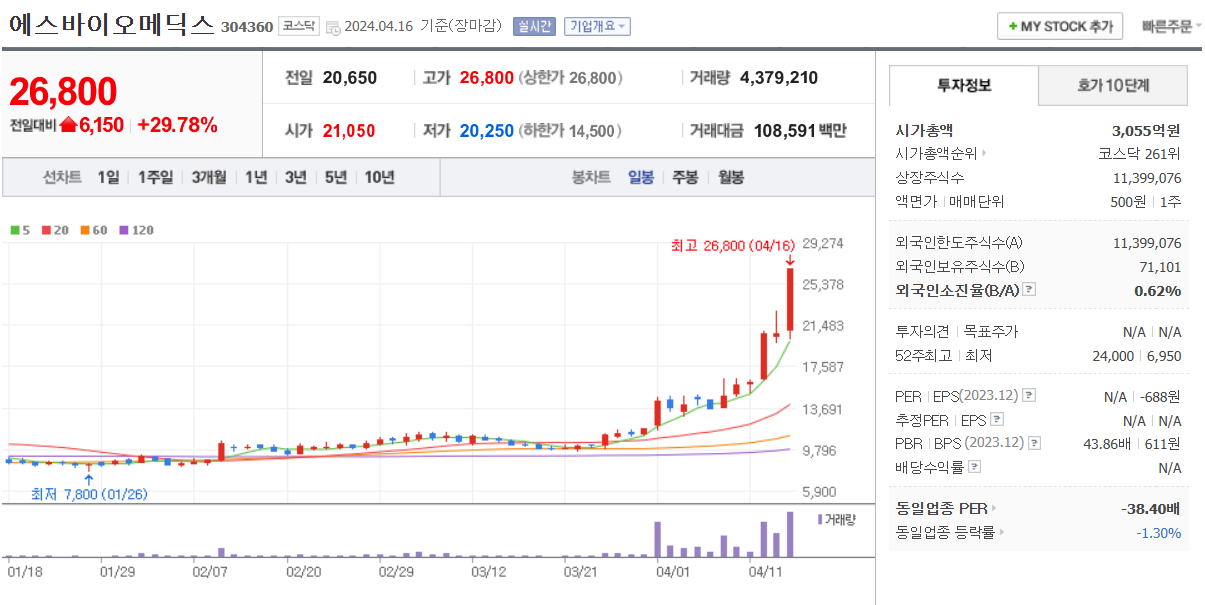Select the 1주일 line chart period
The height and width of the screenshot is (605, 1205).
(x=156, y=177)
